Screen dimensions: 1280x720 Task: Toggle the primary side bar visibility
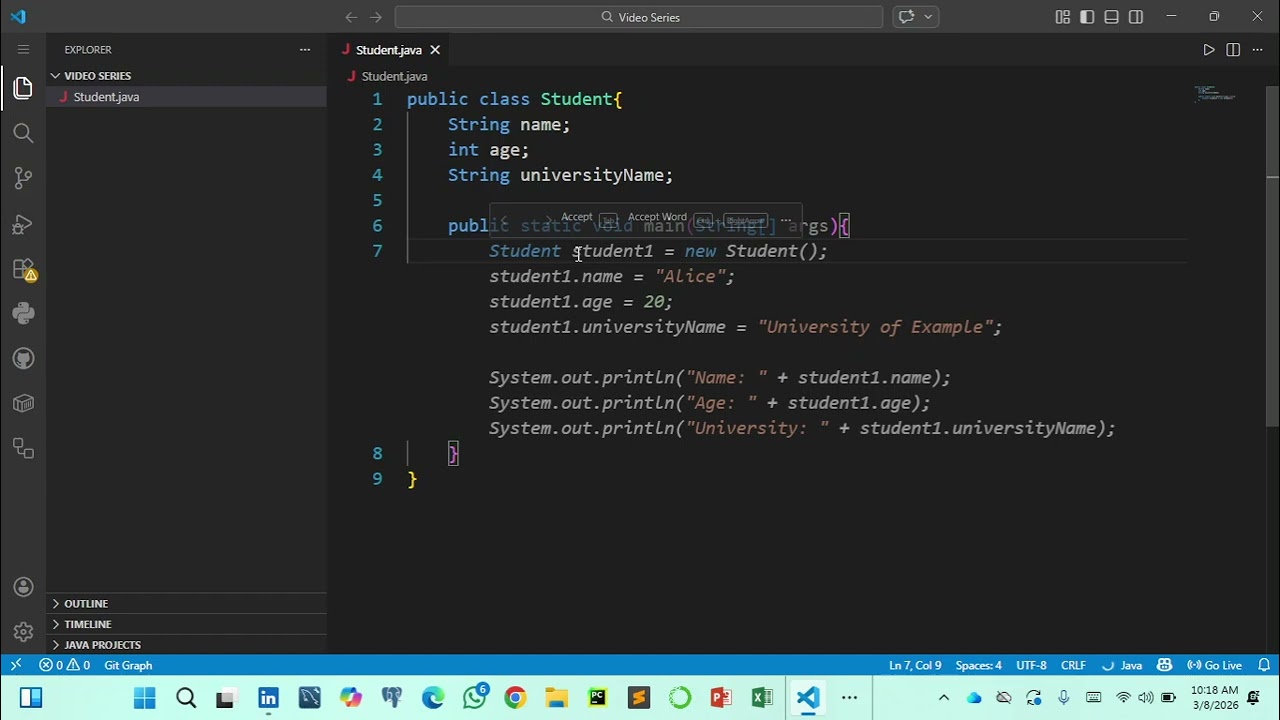1087,17
